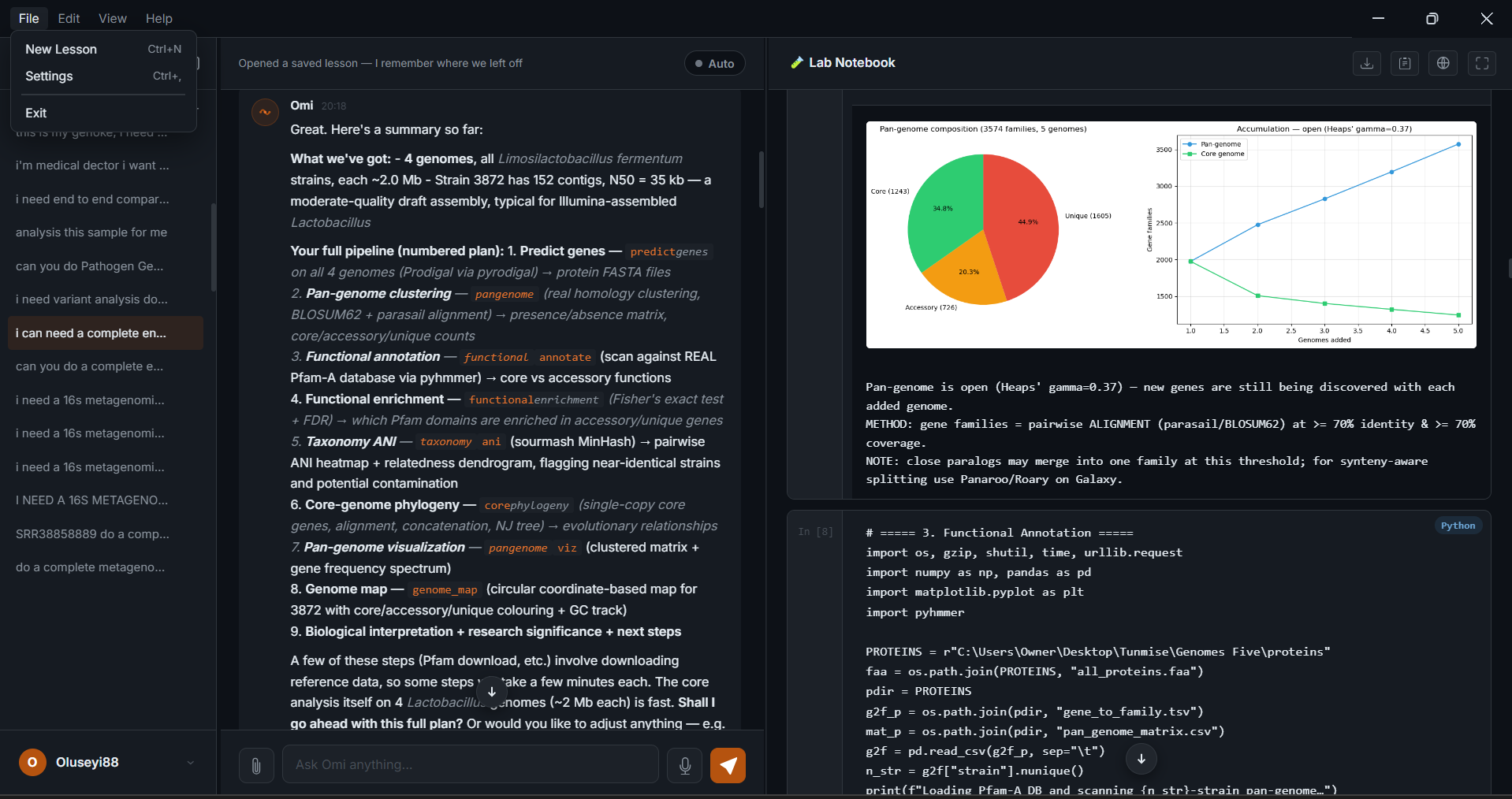Click the globe icon in Lab Notebook
Viewport: 1512px width, 799px height.
tap(1443, 63)
